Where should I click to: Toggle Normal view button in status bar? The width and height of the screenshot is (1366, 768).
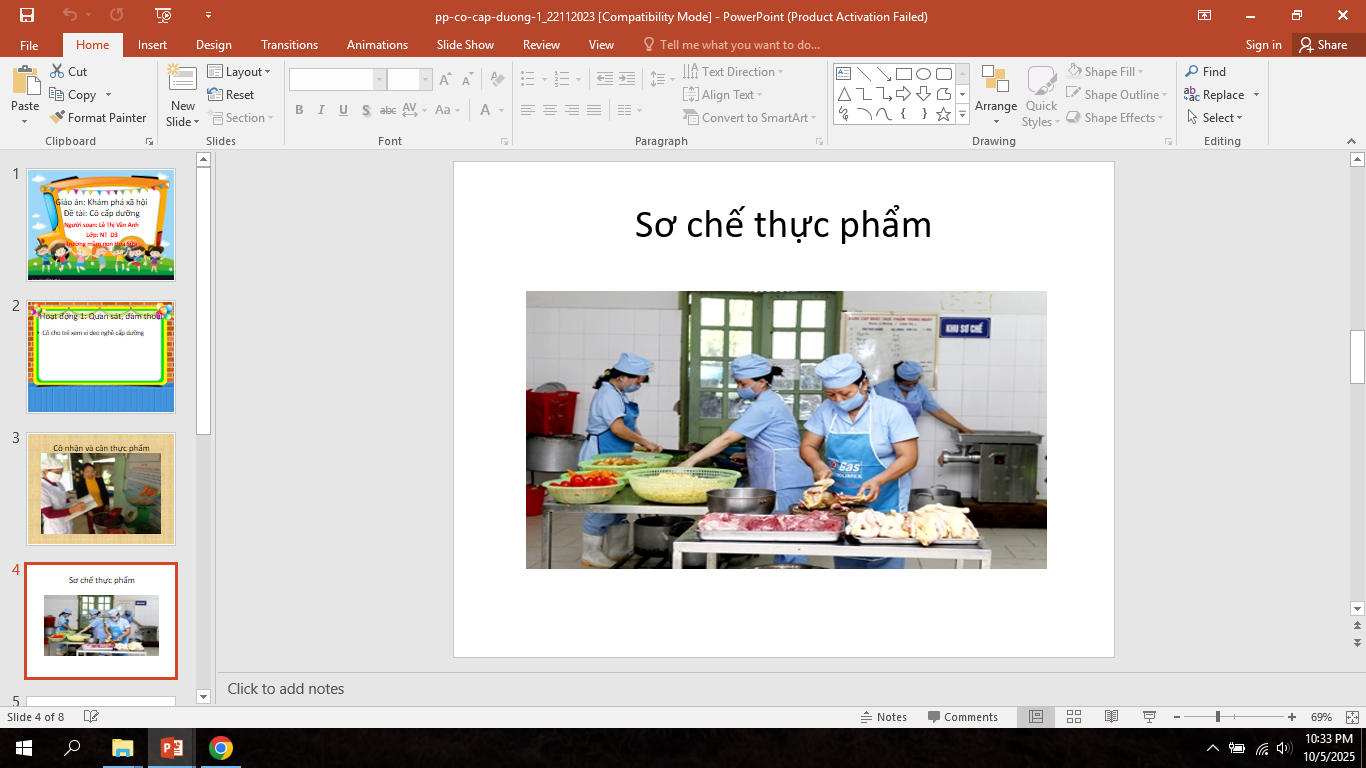click(x=1036, y=717)
